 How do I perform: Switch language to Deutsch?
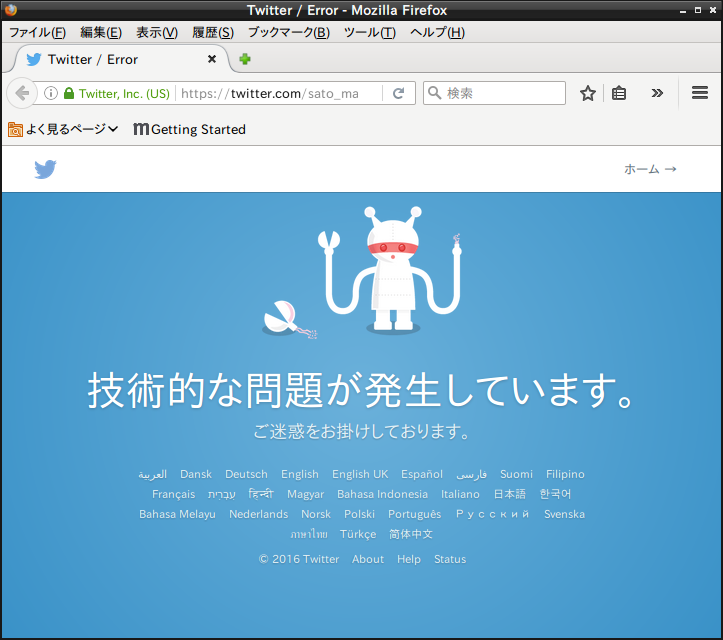click(x=246, y=474)
